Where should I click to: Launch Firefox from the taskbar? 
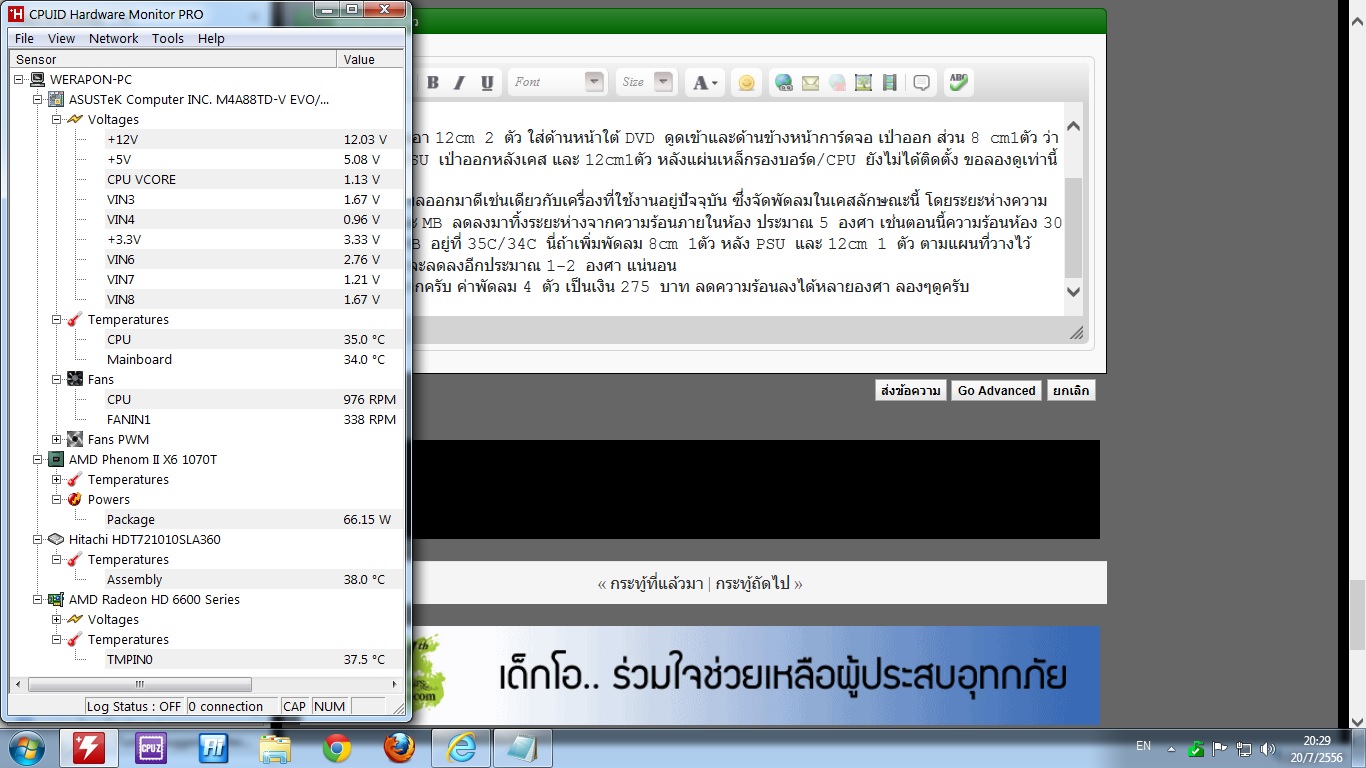[x=399, y=748]
